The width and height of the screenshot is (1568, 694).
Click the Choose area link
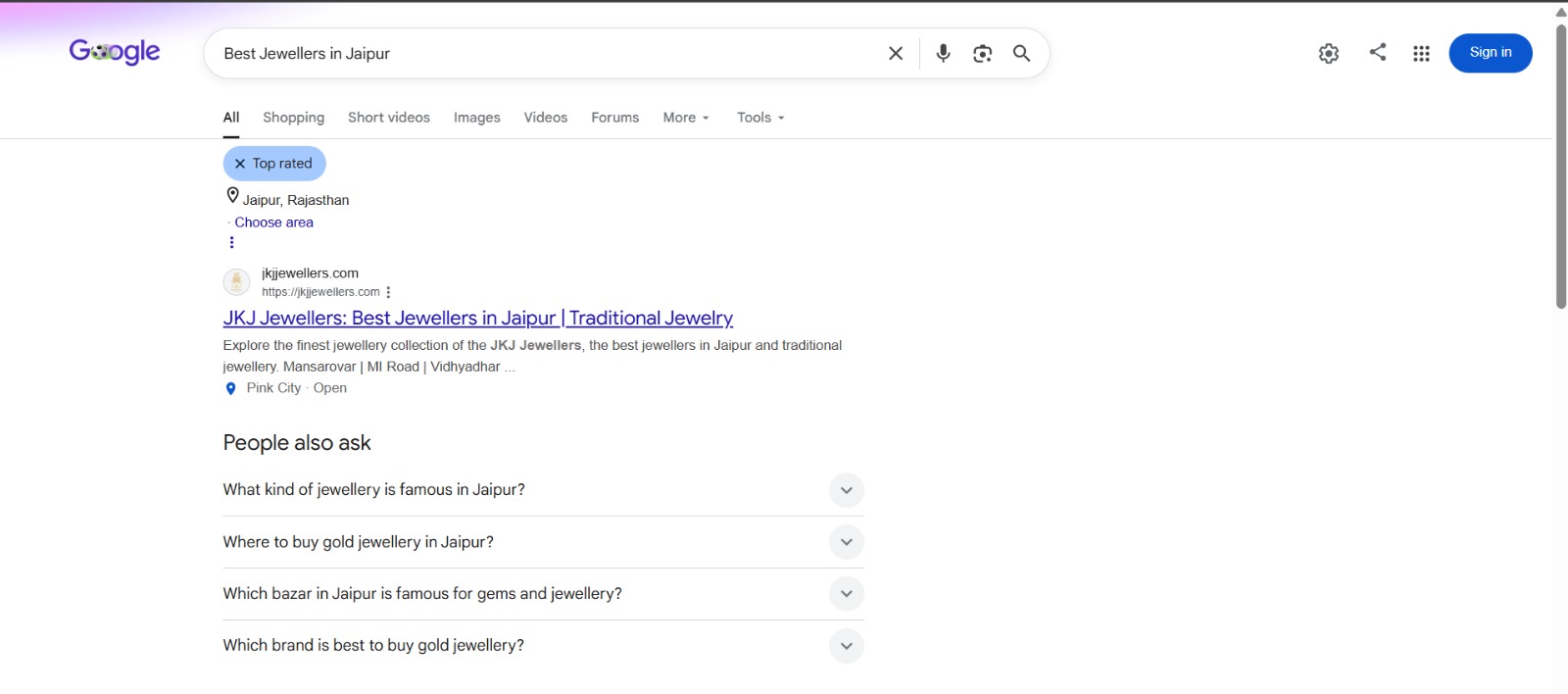274,223
